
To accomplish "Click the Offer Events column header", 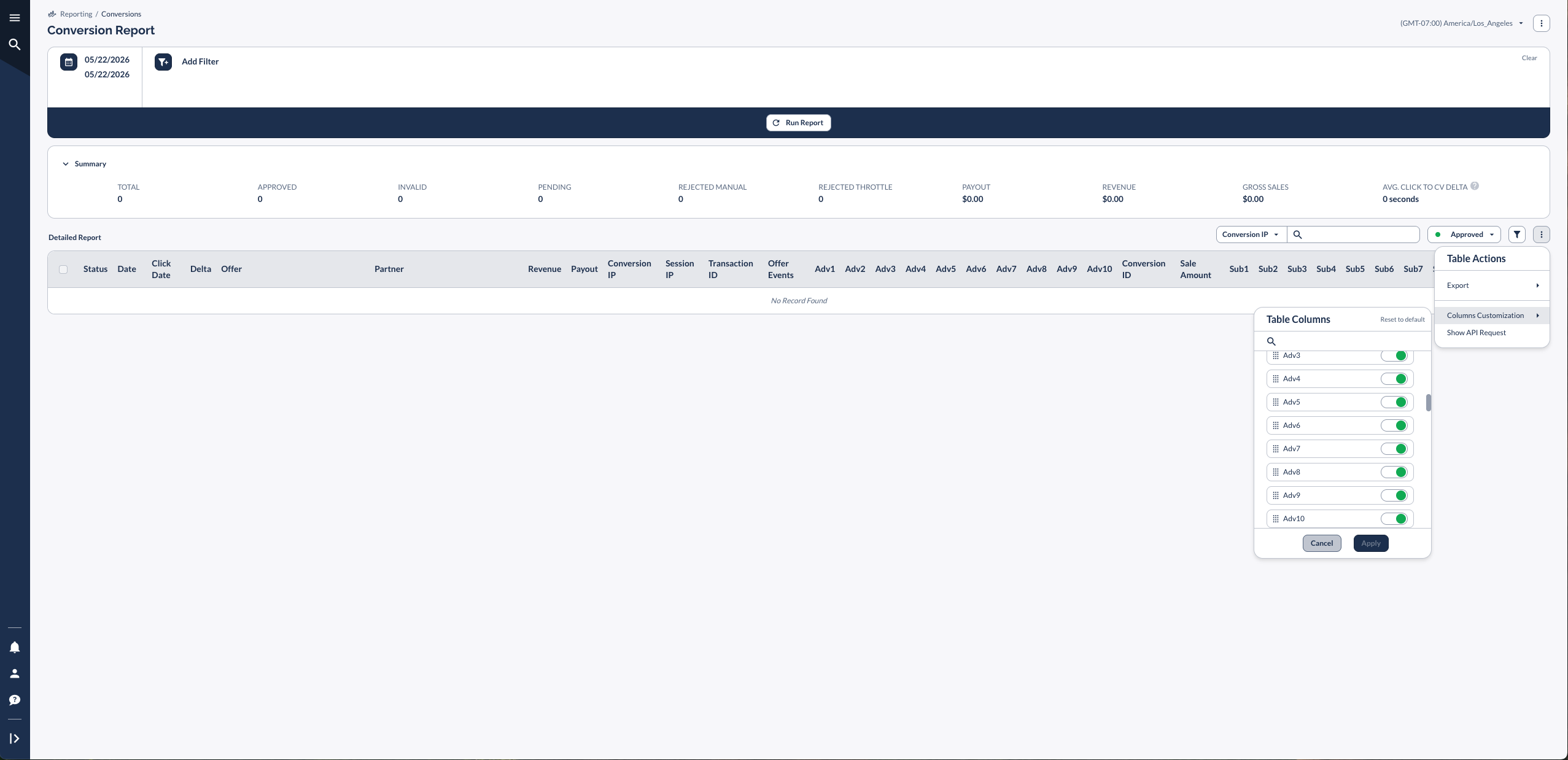I will 781,269.
